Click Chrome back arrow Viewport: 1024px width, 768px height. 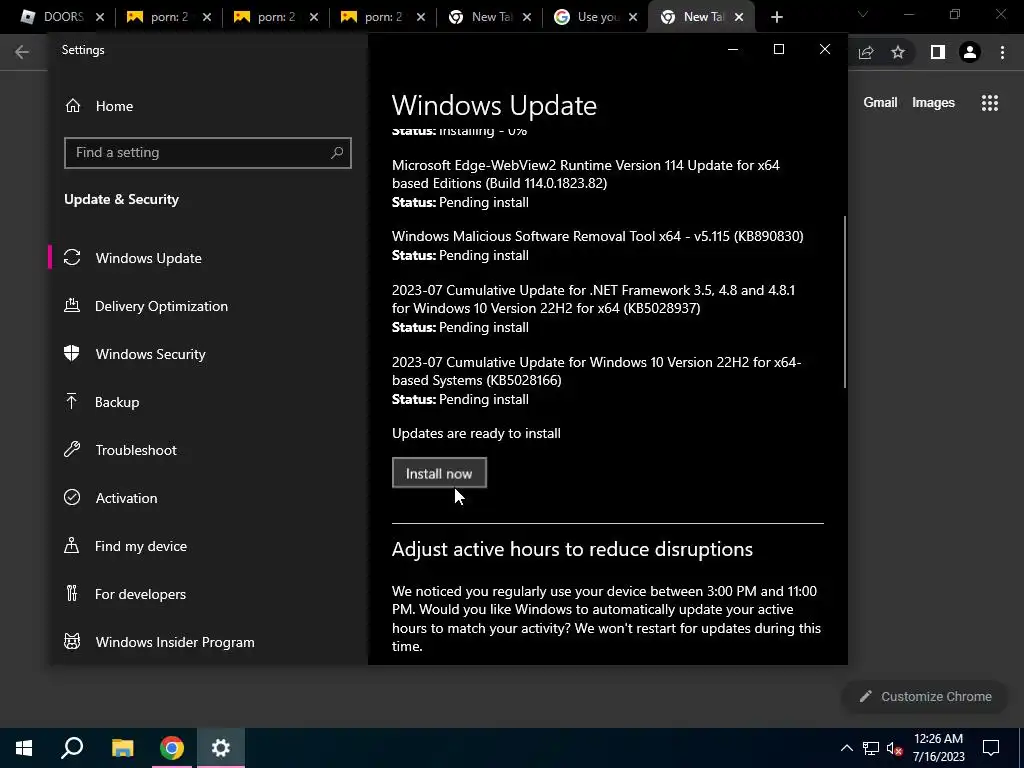coord(22,52)
